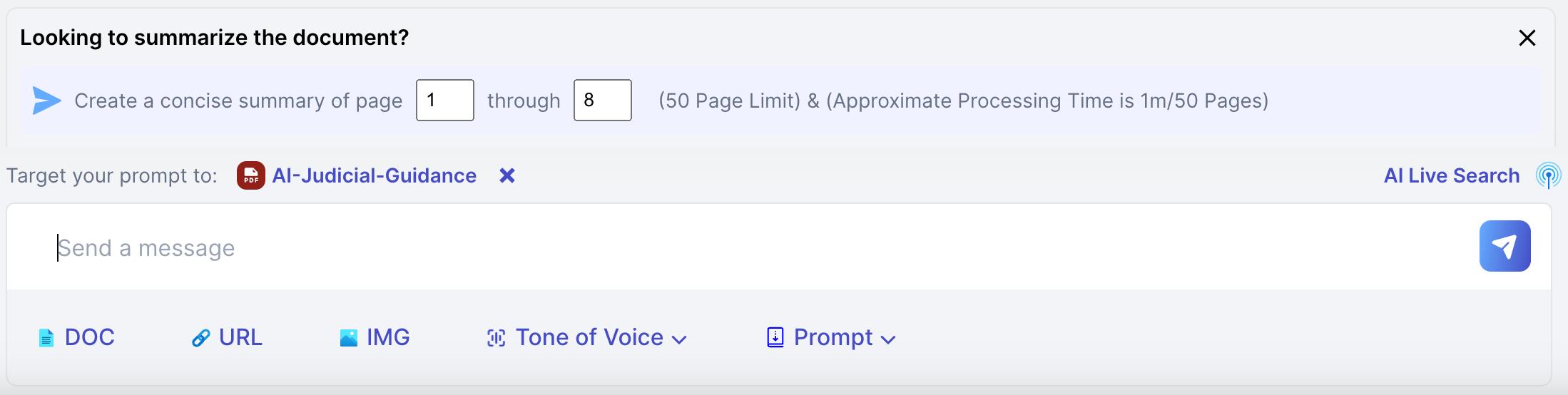This screenshot has height=395, width=1568.
Task: Click the DOC document icon
Action: point(46,338)
